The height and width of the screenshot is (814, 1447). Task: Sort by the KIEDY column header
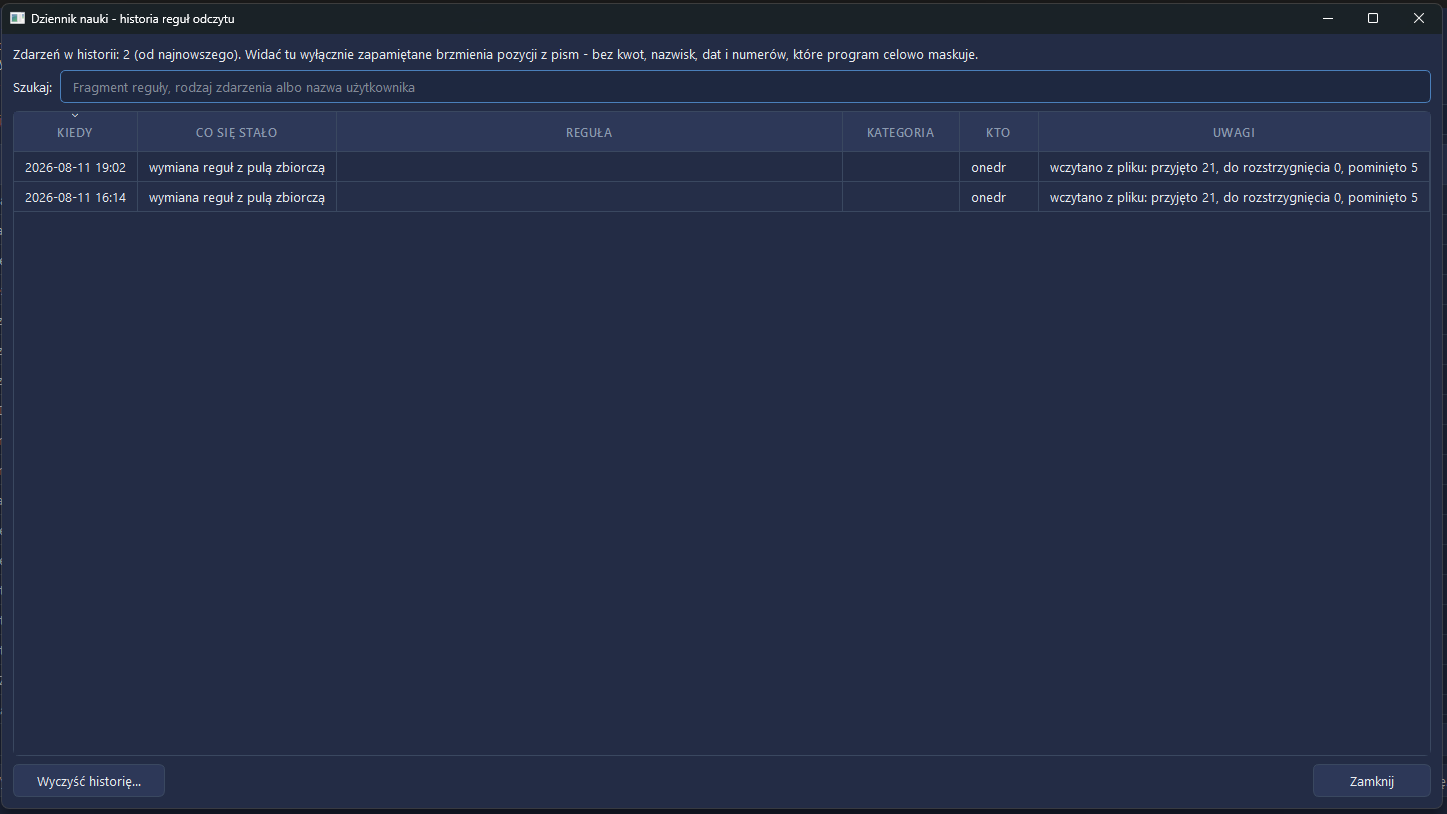click(x=75, y=132)
